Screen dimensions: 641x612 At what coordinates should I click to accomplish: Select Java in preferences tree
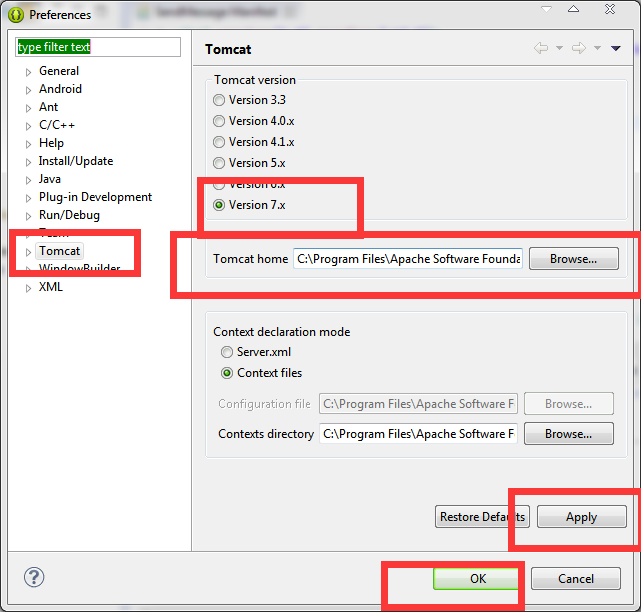(50, 179)
